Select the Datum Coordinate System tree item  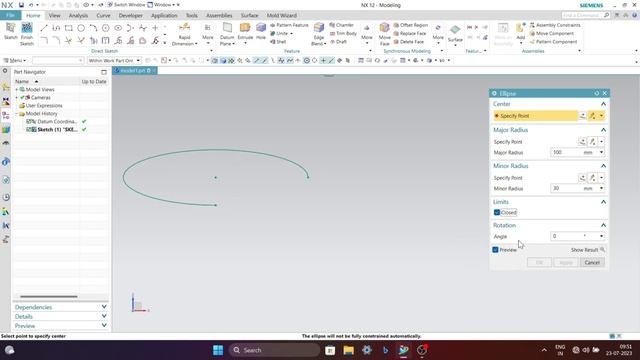[x=56, y=122]
